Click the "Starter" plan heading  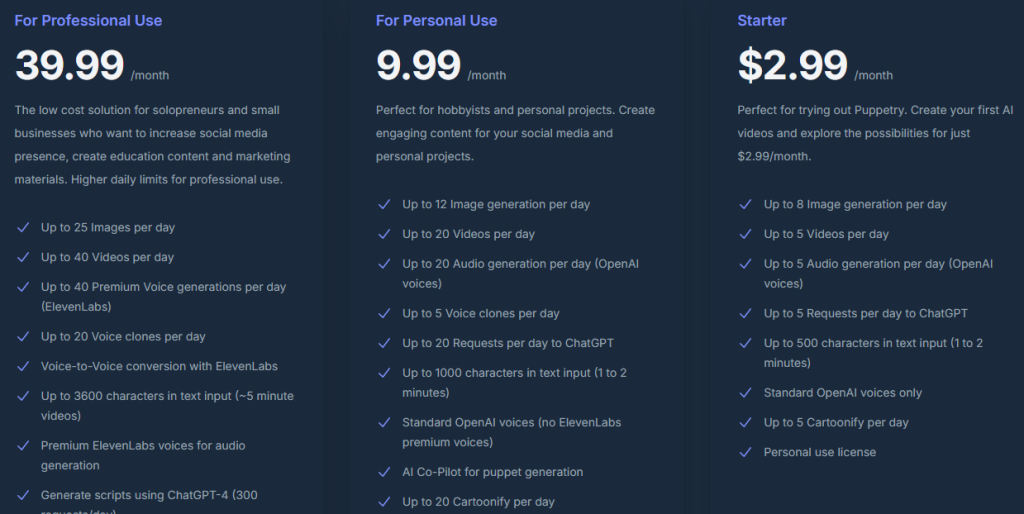pos(762,20)
